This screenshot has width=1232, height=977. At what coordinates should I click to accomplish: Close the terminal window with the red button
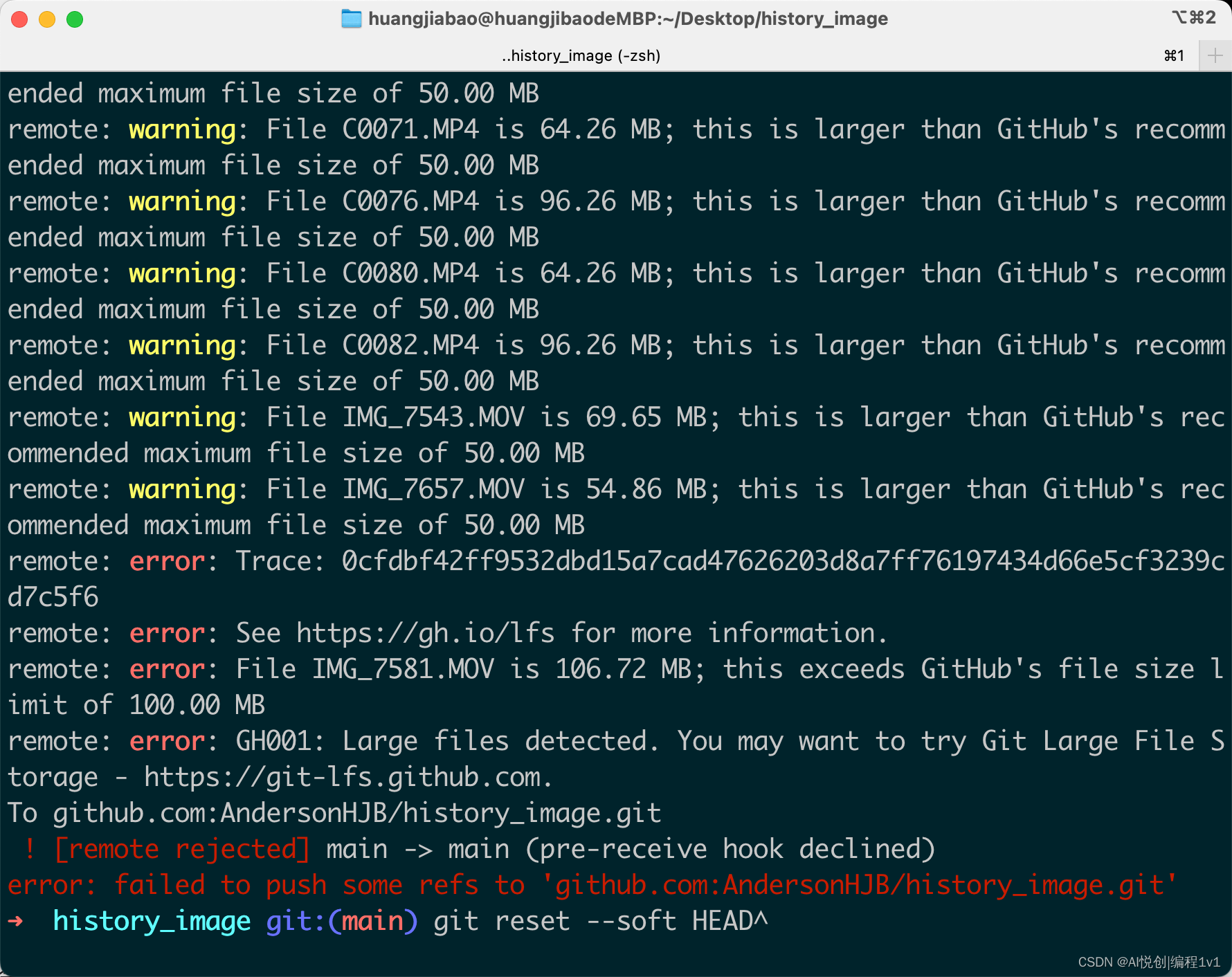[x=19, y=19]
